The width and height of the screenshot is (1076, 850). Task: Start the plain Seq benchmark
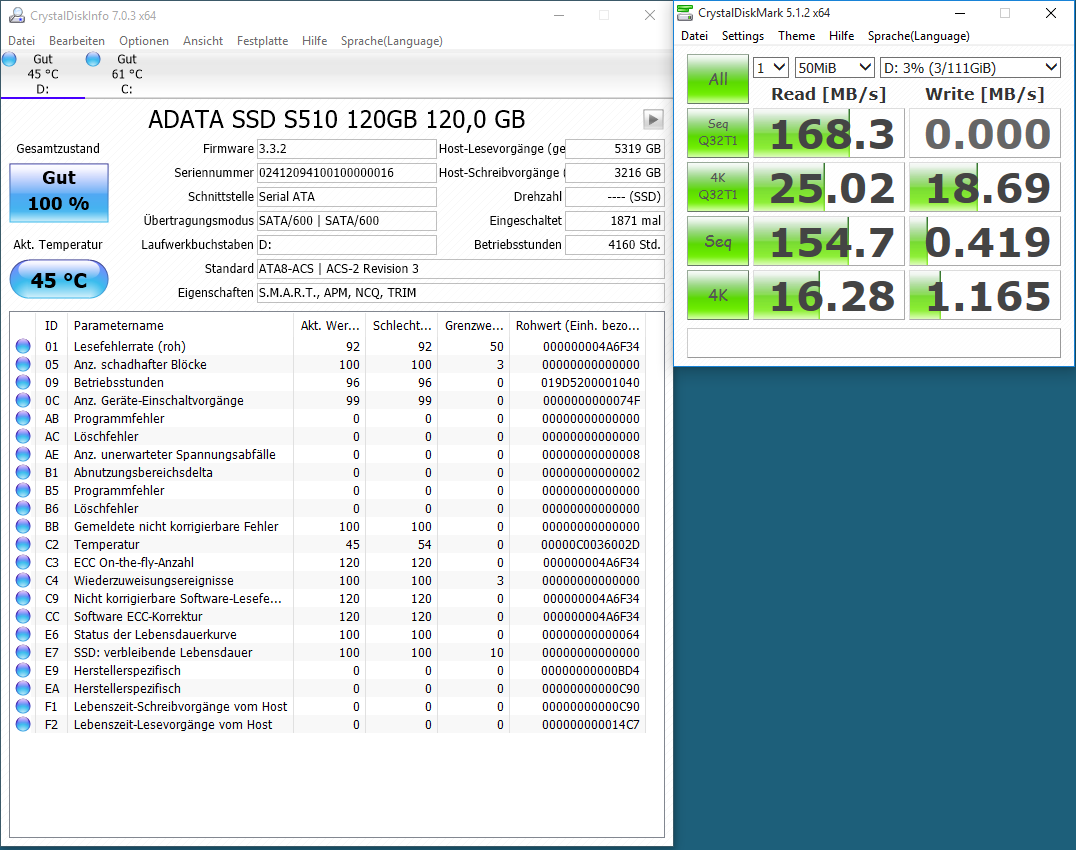pos(718,241)
